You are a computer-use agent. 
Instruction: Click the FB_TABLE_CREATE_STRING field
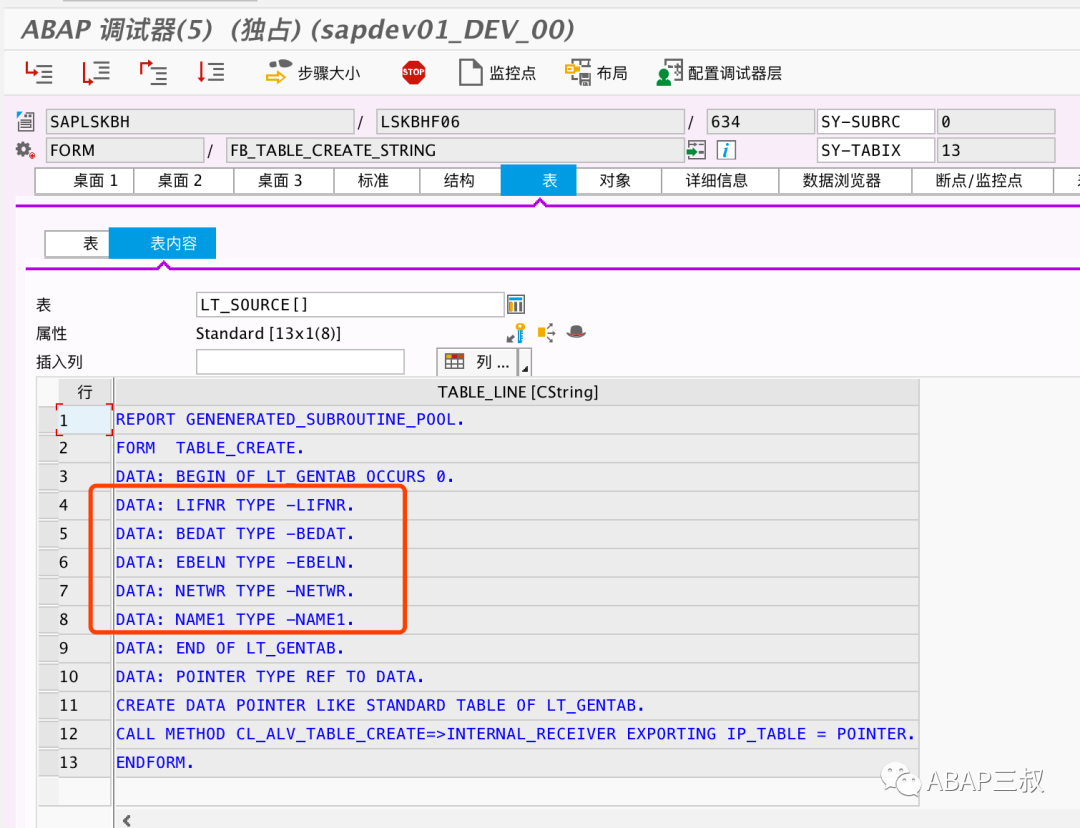click(x=455, y=149)
